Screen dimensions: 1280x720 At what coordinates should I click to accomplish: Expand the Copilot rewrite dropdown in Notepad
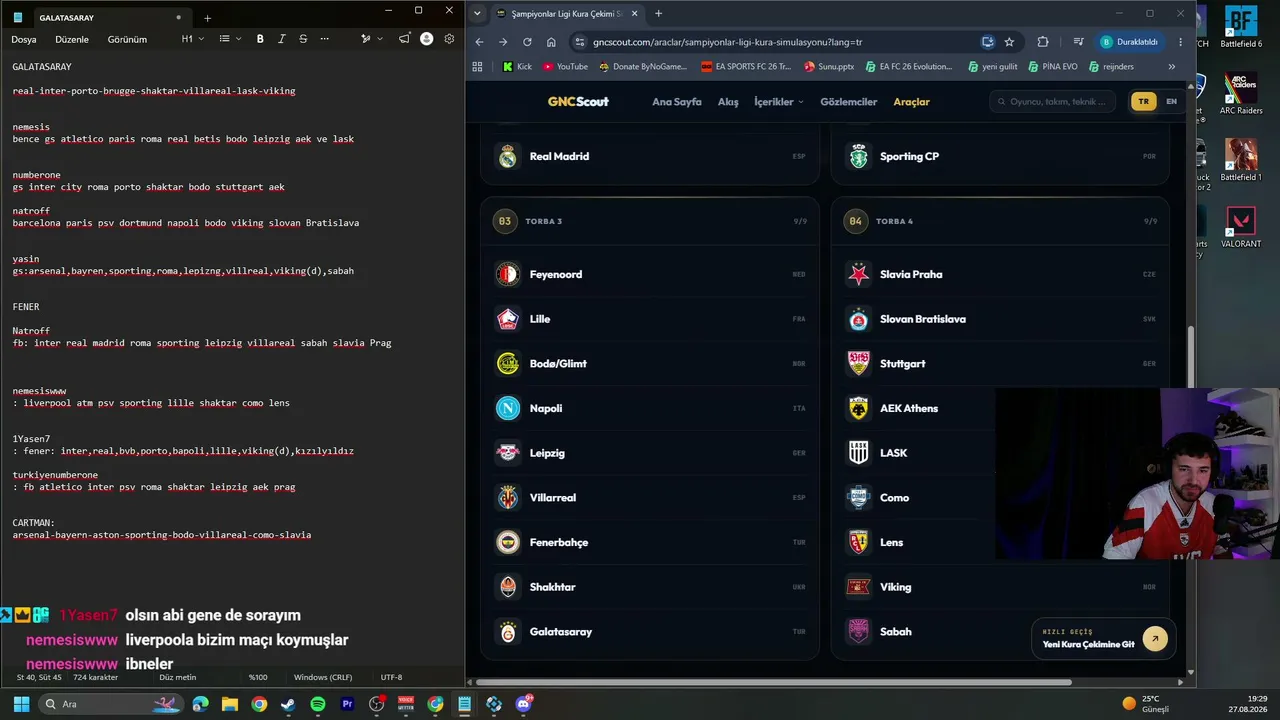pyautogui.click(x=372, y=39)
